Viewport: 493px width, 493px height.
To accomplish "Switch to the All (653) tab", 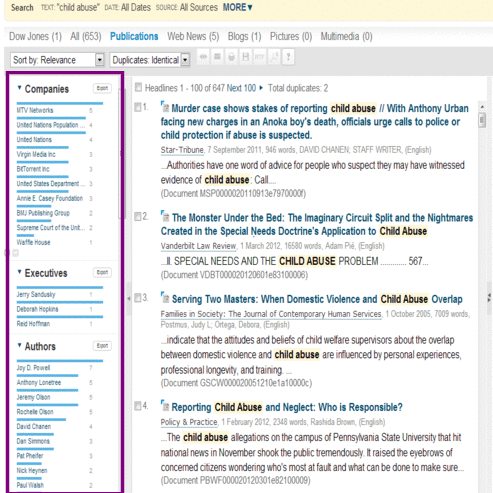I will pyautogui.click(x=86, y=36).
